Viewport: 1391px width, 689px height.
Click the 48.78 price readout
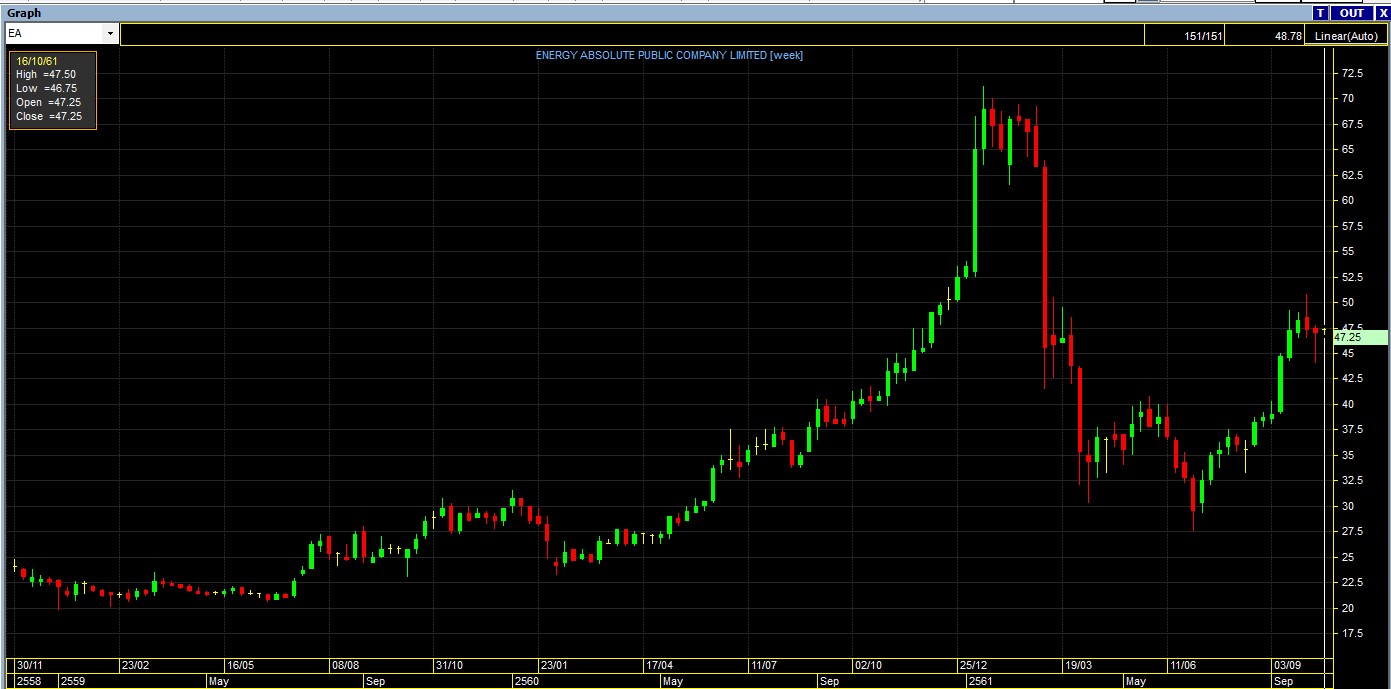pos(1288,36)
